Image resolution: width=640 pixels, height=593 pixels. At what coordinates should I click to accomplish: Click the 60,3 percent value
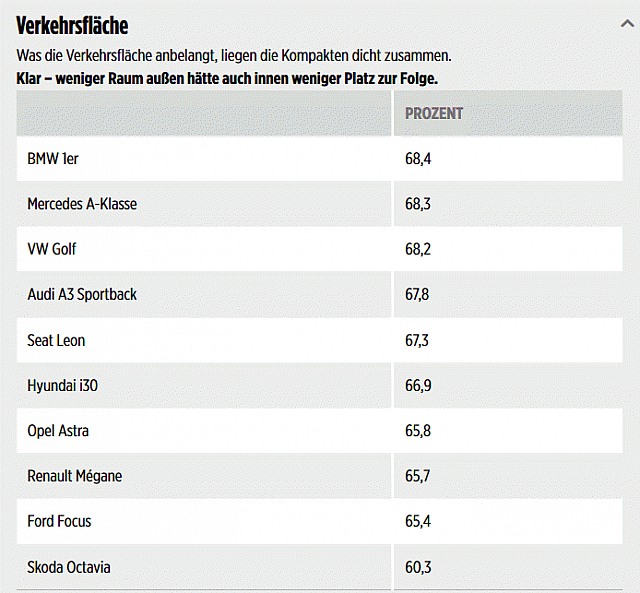[418, 567]
